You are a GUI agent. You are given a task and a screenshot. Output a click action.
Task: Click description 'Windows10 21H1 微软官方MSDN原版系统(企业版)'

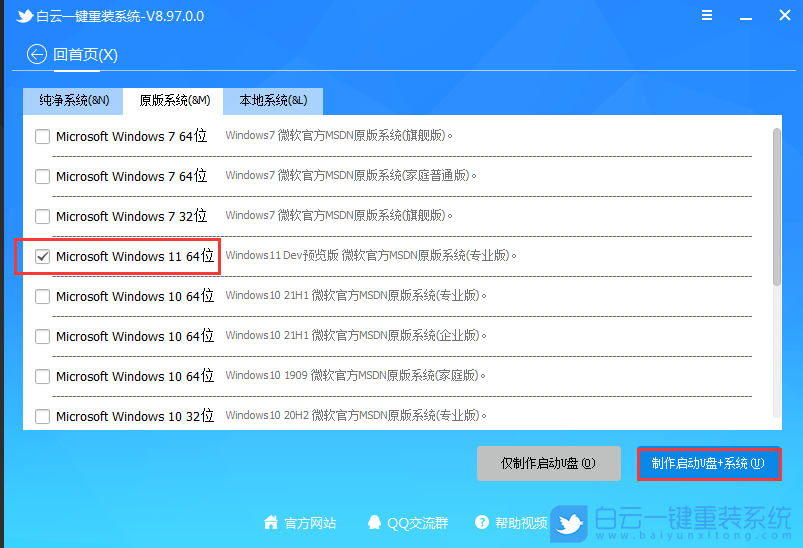pos(356,335)
